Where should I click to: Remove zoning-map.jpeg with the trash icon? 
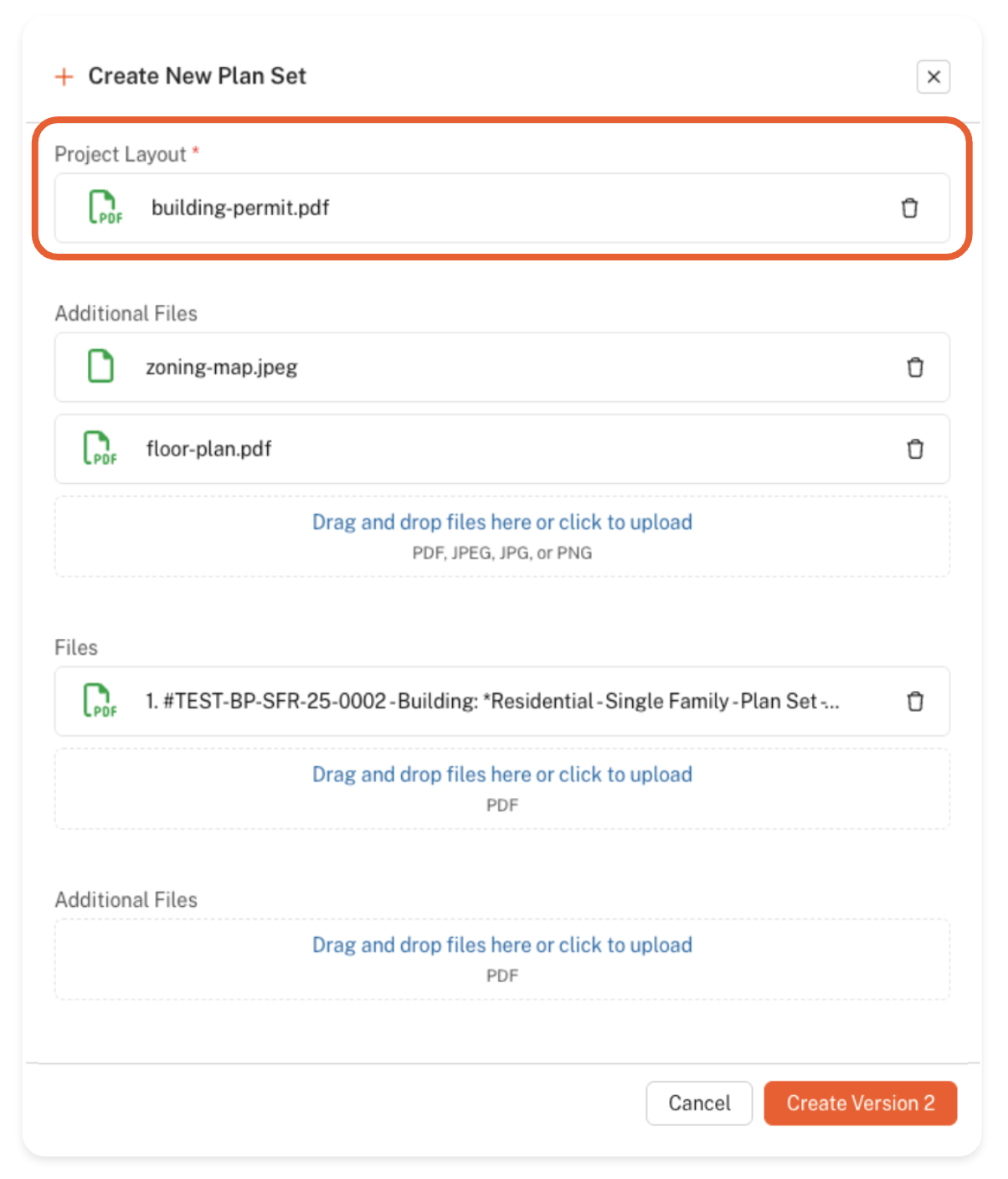point(915,368)
